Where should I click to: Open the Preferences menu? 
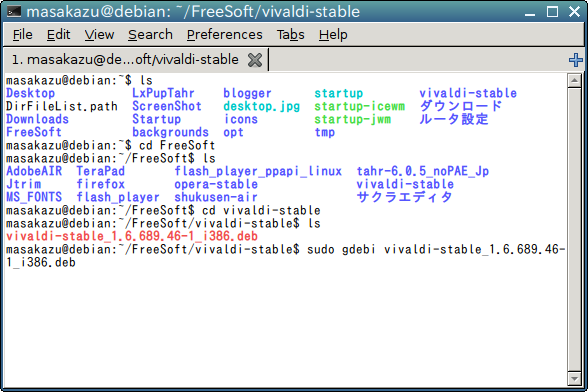click(224, 35)
